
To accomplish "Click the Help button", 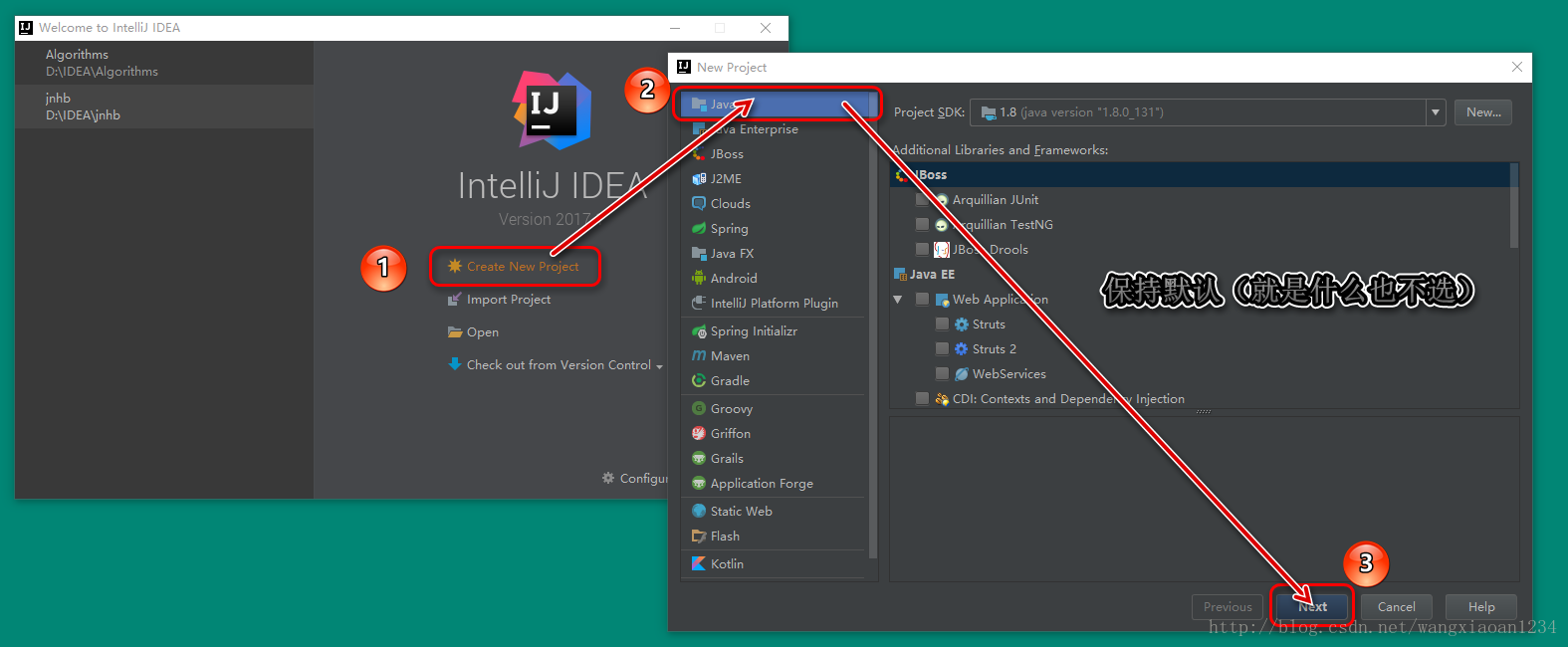I will point(1481,607).
